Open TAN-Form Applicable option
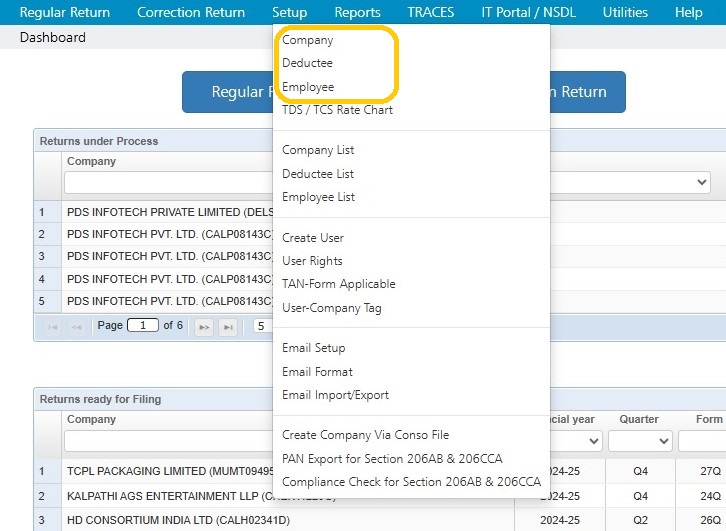This screenshot has width=726, height=531. pyautogui.click(x=338, y=284)
